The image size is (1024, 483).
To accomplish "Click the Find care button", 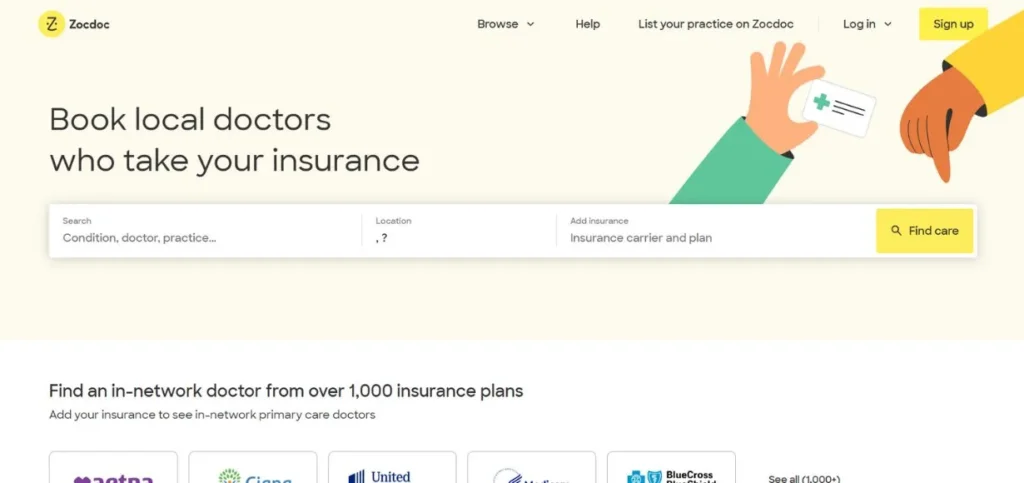I will (x=924, y=231).
